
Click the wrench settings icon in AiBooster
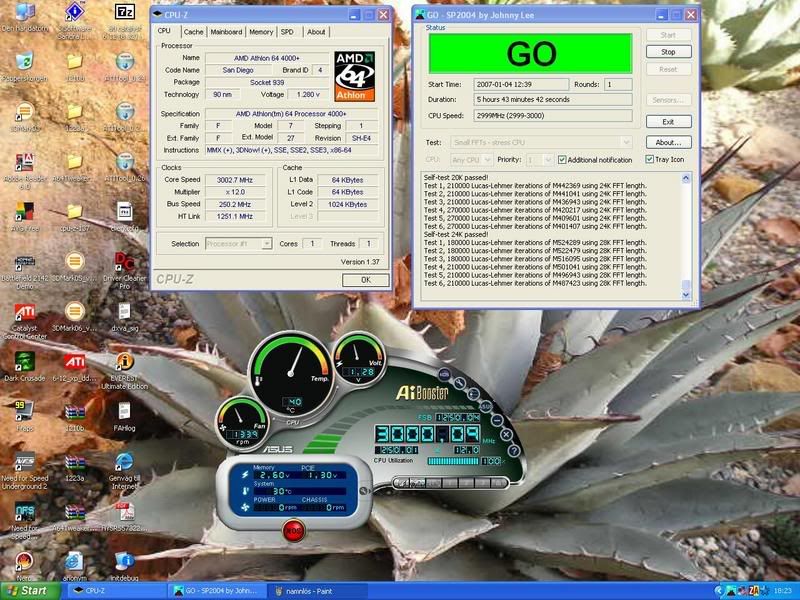point(459,383)
